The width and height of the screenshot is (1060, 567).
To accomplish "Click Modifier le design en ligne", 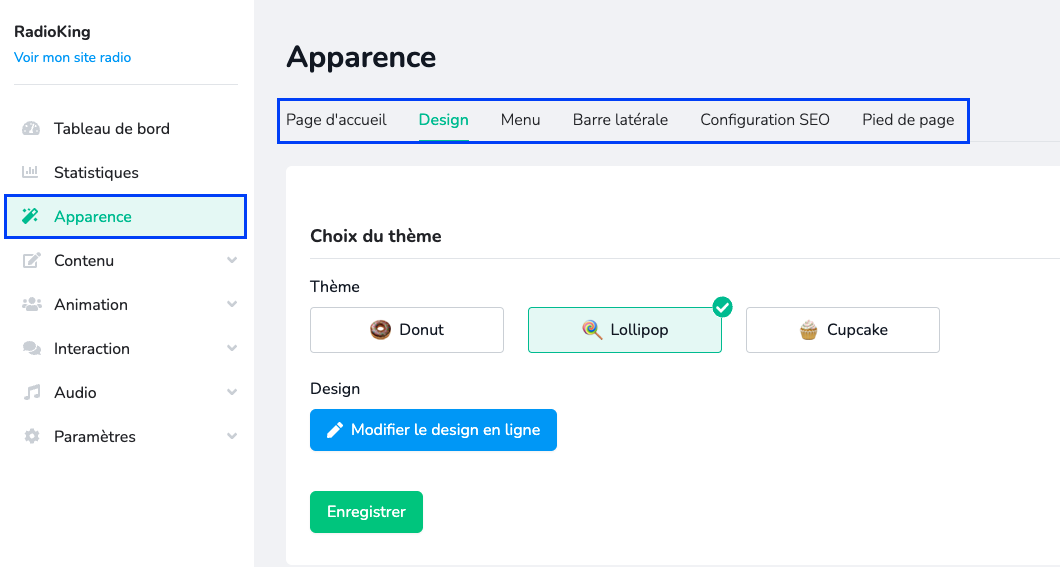I will [x=433, y=430].
